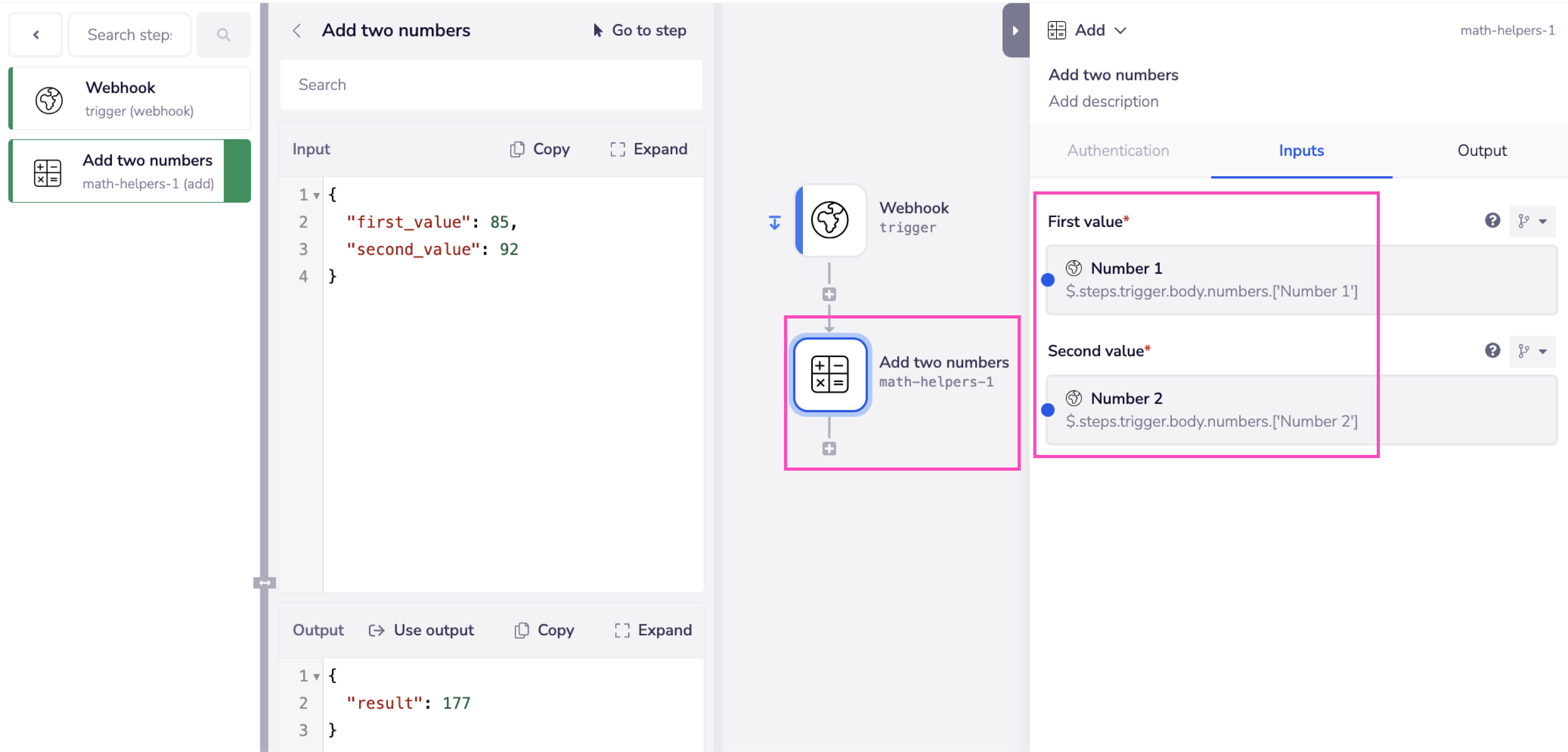Click Go to step
This screenshot has width=1568, height=752.
click(640, 30)
